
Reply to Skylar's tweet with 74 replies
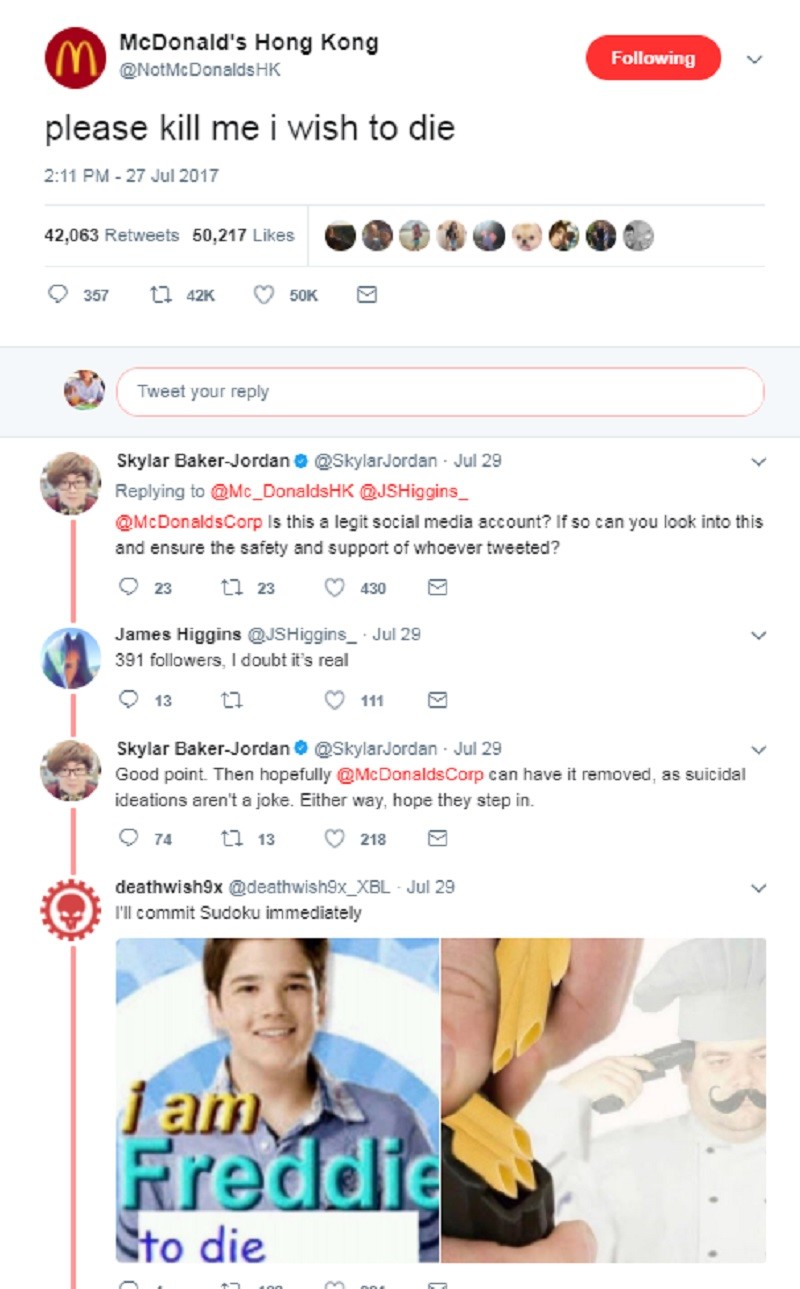coord(128,838)
